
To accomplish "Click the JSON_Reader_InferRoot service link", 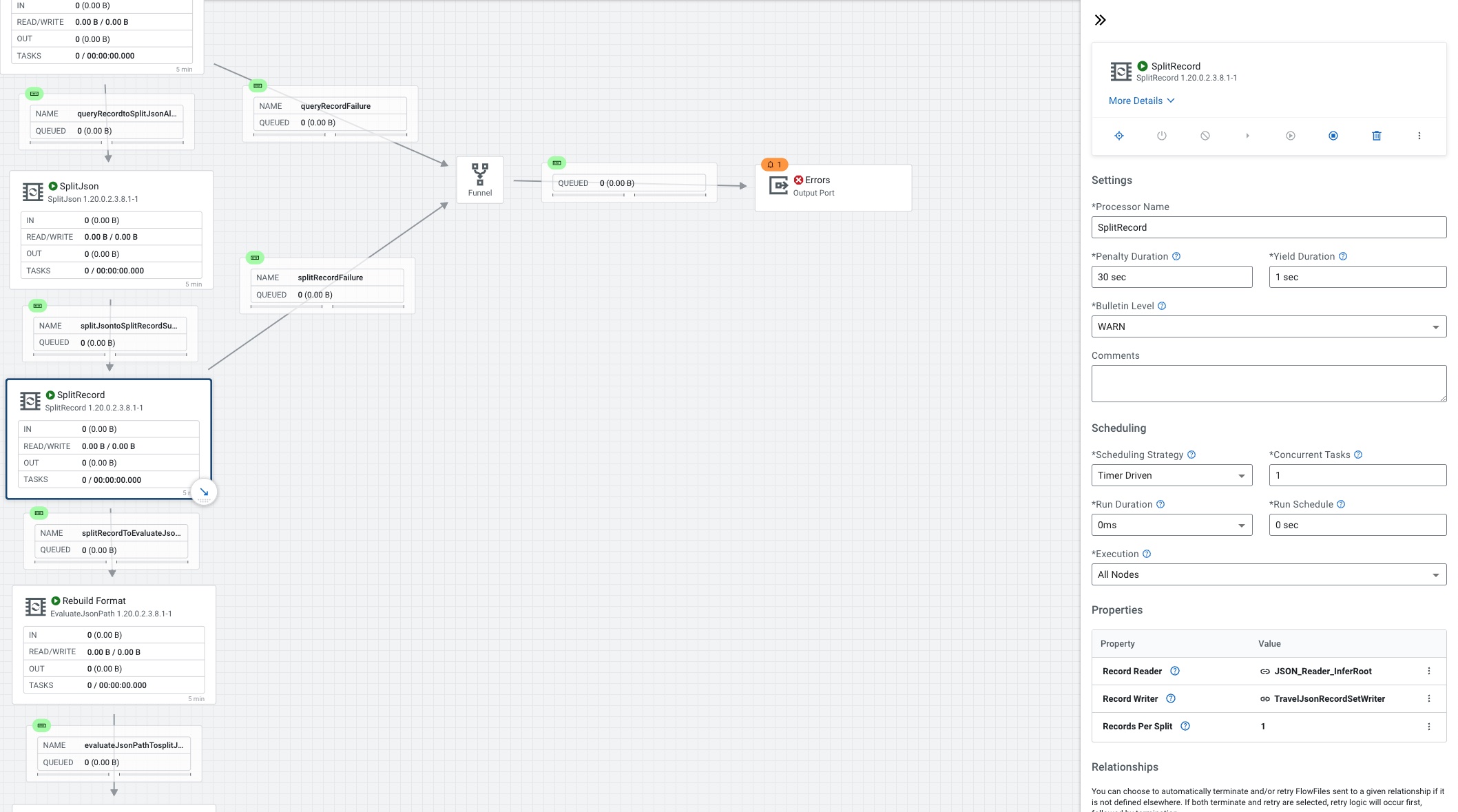I will coord(1322,671).
